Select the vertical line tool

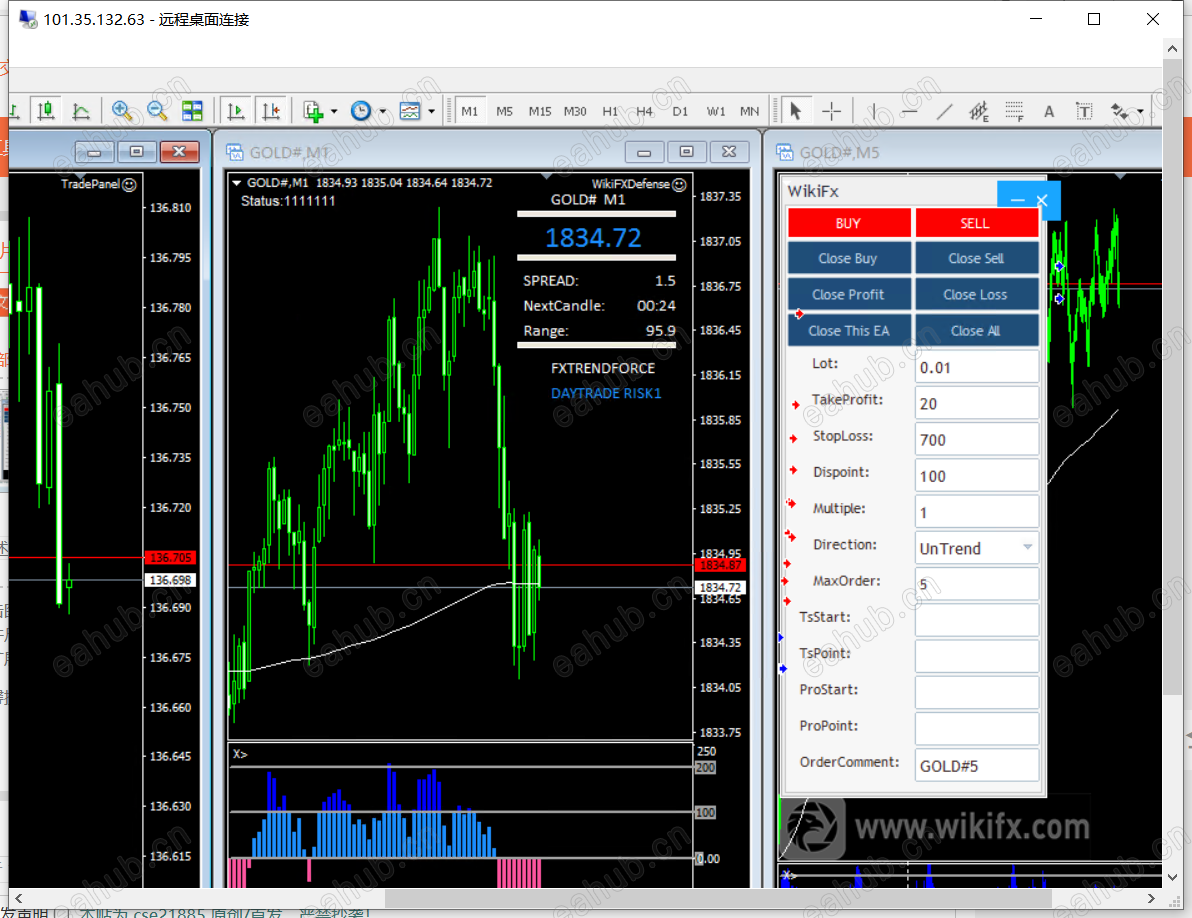(x=874, y=111)
